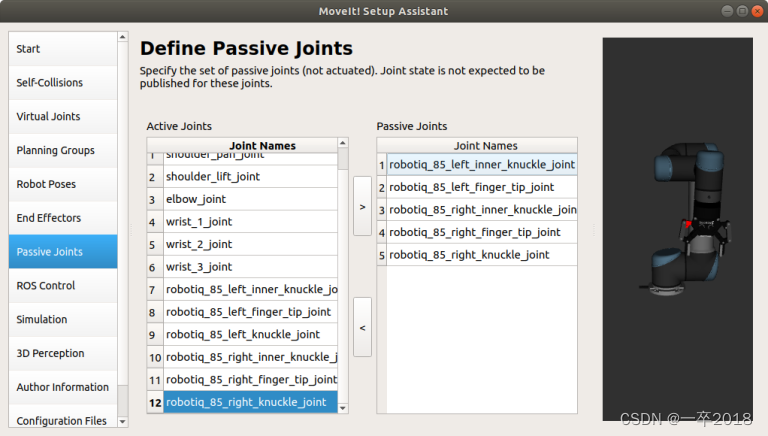This screenshot has width=768, height=436.
Task: Move selected joint to passive list arrow
Action: coord(362,206)
